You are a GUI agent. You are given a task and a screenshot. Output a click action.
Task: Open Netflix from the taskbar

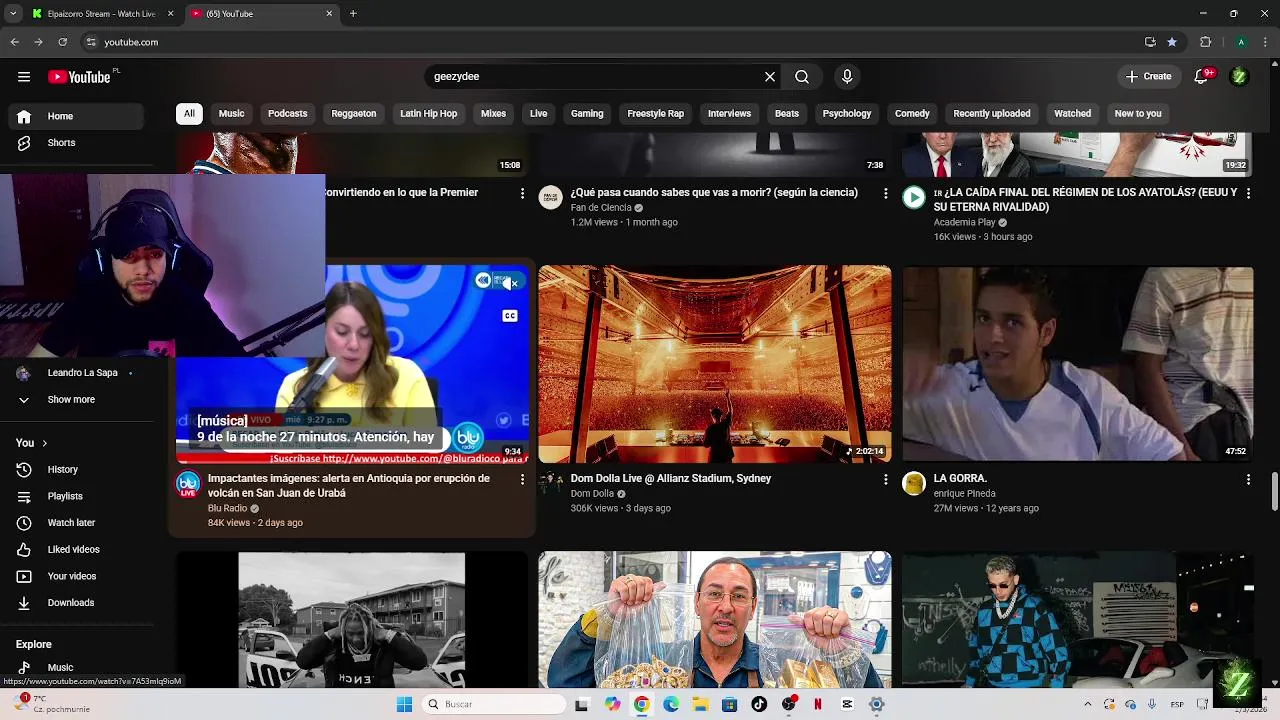(x=818, y=704)
